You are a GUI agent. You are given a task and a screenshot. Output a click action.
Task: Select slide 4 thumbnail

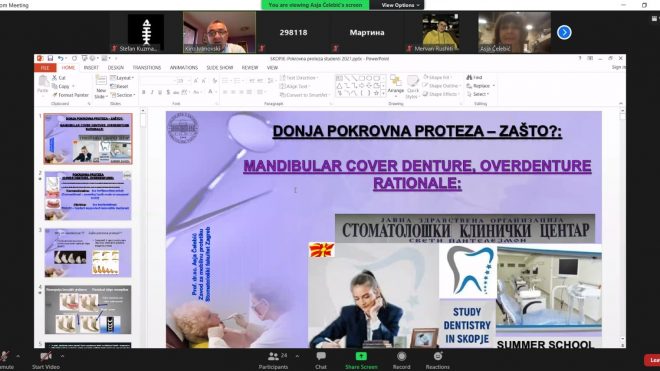point(88,310)
